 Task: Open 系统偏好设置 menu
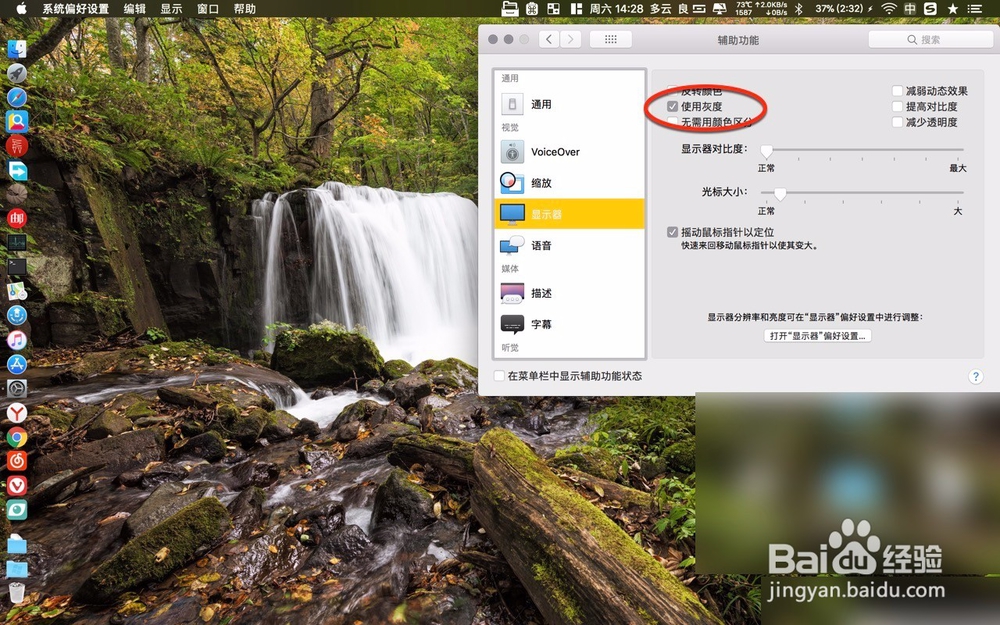[75, 8]
